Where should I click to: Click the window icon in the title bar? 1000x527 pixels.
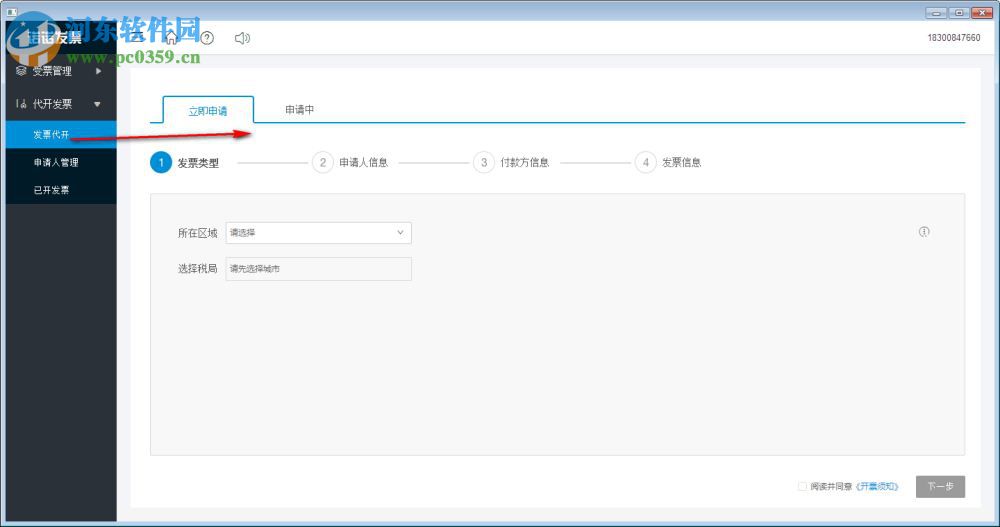[x=11, y=11]
